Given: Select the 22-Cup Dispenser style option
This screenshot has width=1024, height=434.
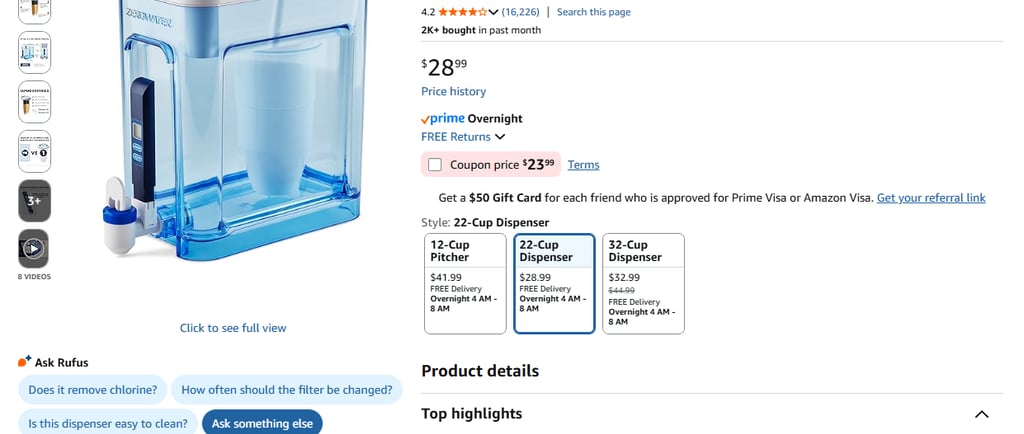Looking at the screenshot, I should coord(554,283).
